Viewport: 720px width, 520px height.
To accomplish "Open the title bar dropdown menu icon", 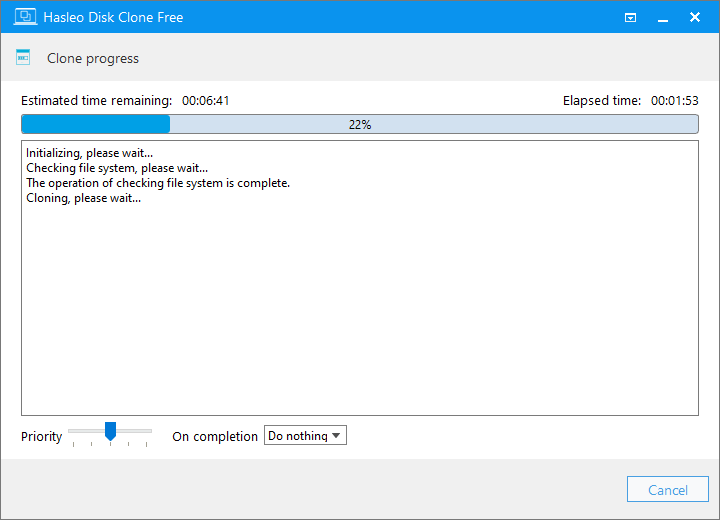I will tap(630, 18).
